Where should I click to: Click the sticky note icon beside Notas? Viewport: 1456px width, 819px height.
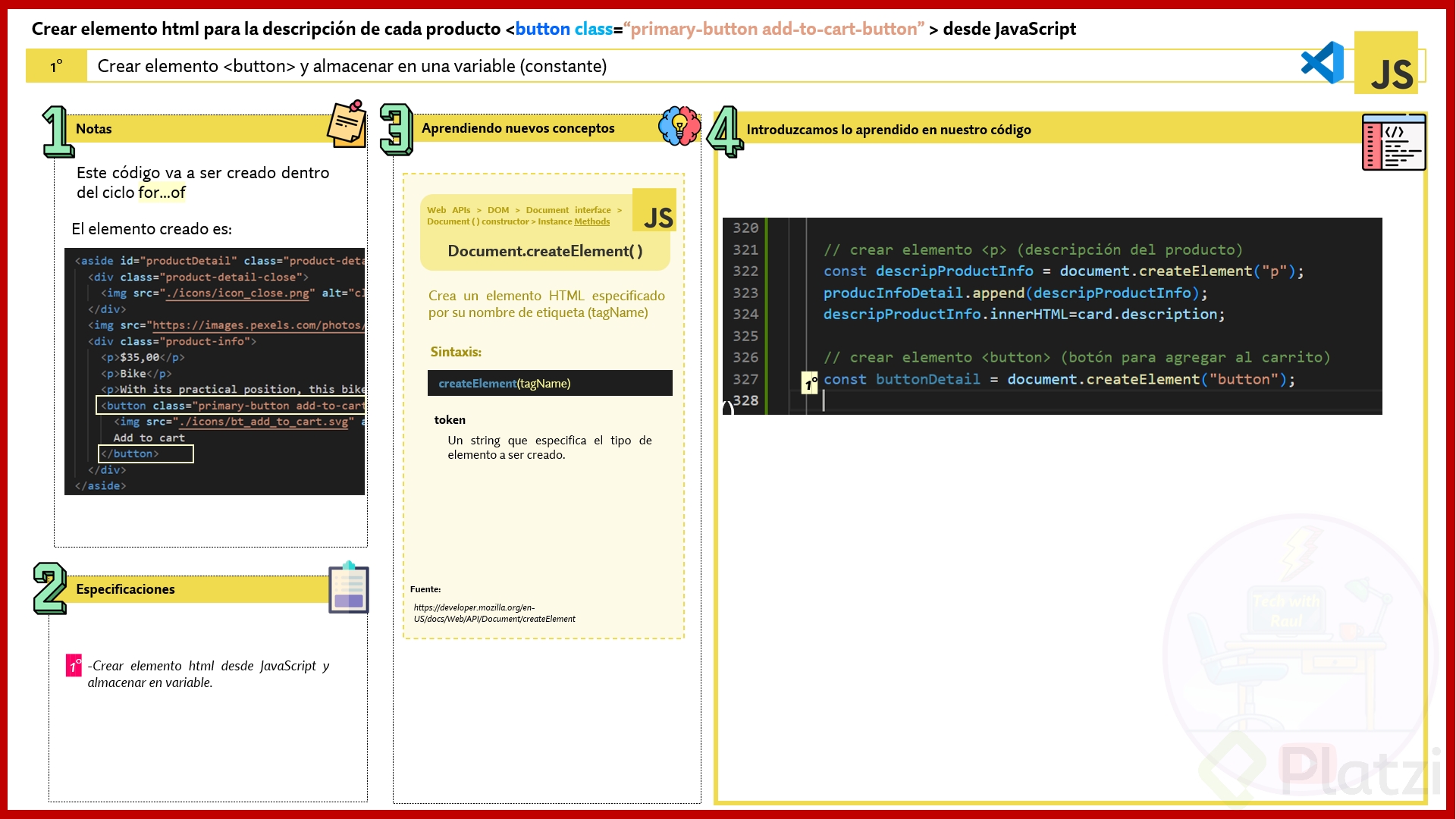(347, 124)
